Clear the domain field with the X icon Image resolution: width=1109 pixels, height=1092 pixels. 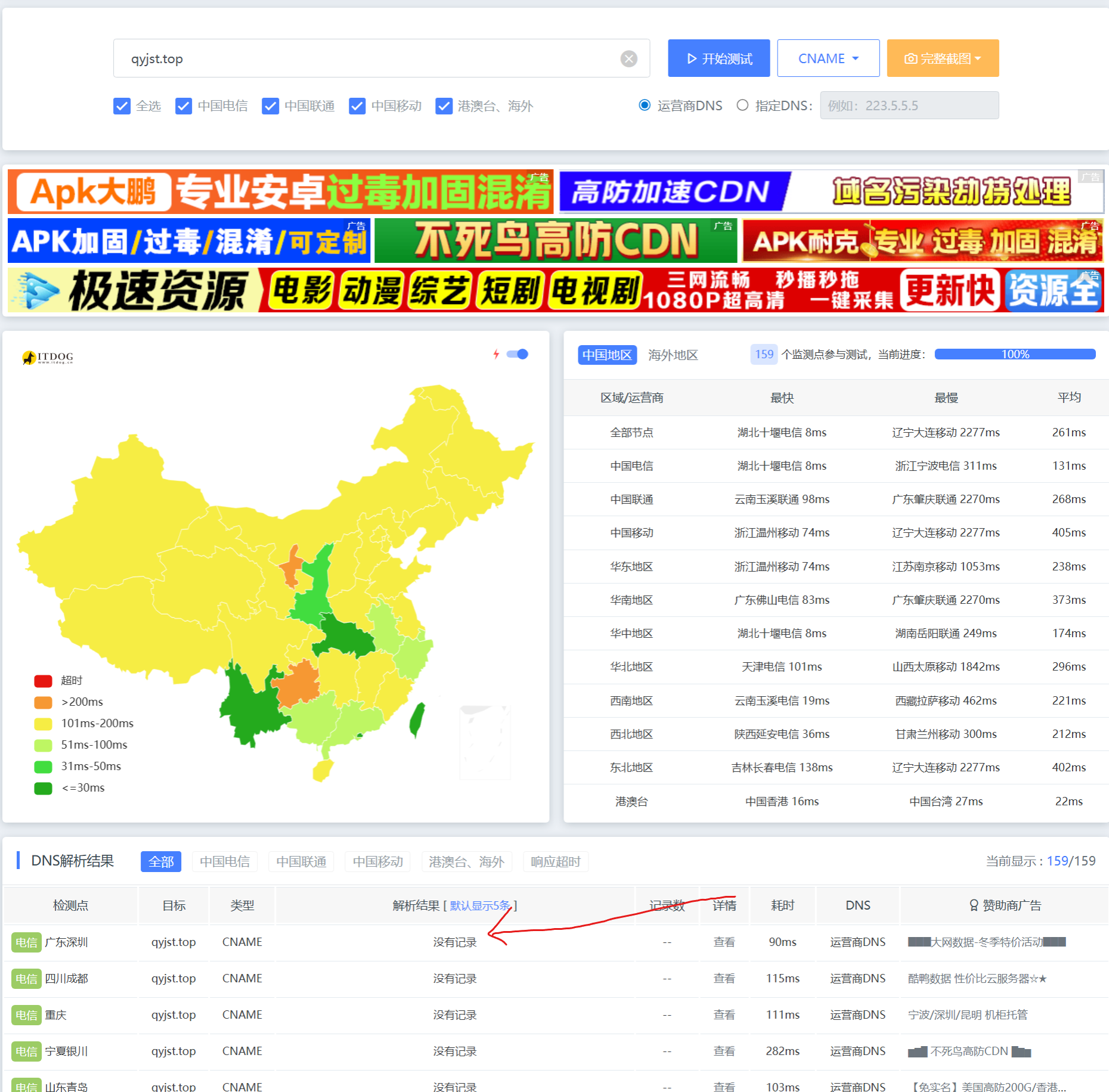(628, 59)
